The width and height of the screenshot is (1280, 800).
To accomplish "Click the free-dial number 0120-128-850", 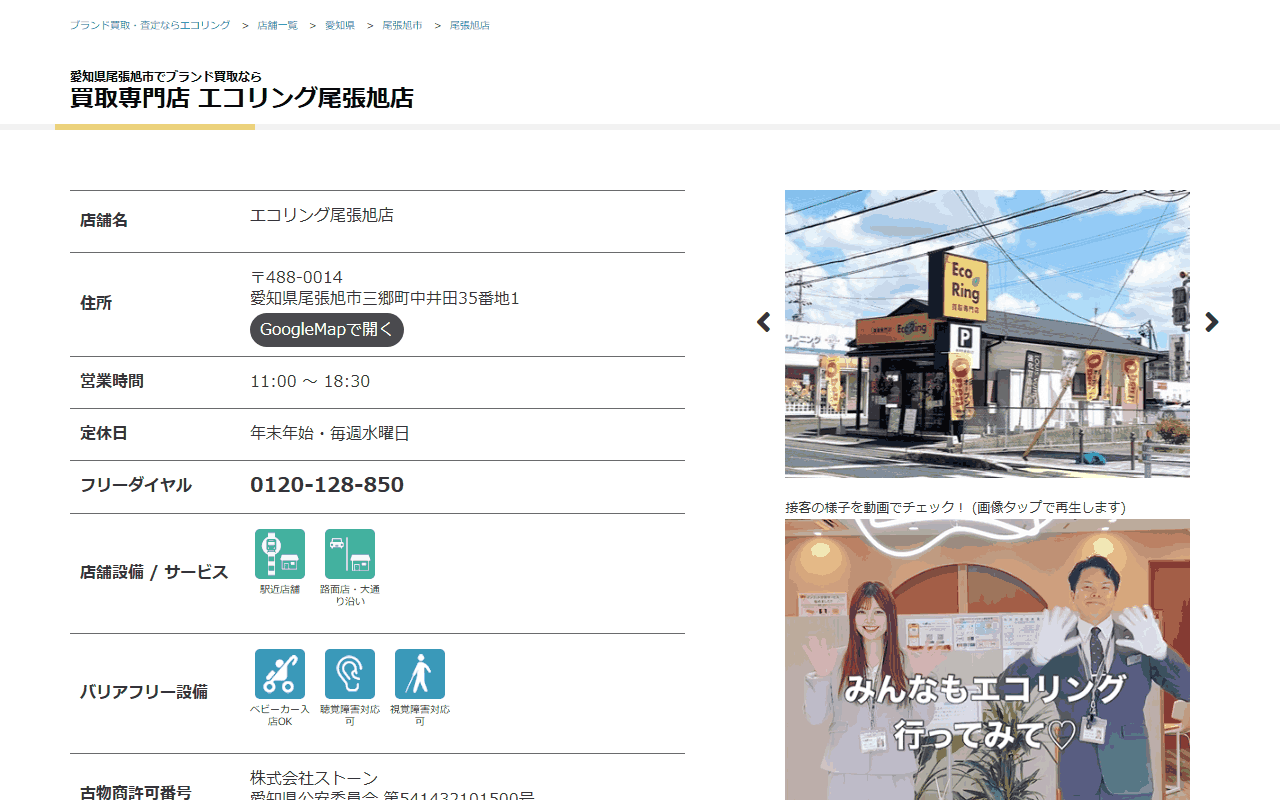I will (327, 485).
